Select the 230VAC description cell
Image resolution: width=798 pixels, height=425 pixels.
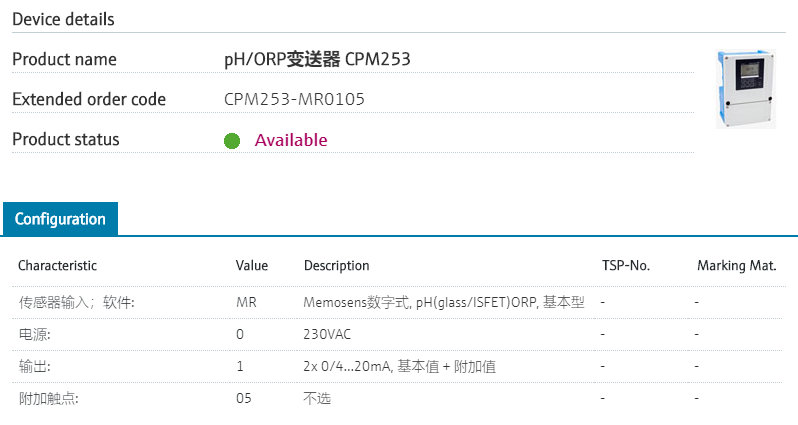328,334
